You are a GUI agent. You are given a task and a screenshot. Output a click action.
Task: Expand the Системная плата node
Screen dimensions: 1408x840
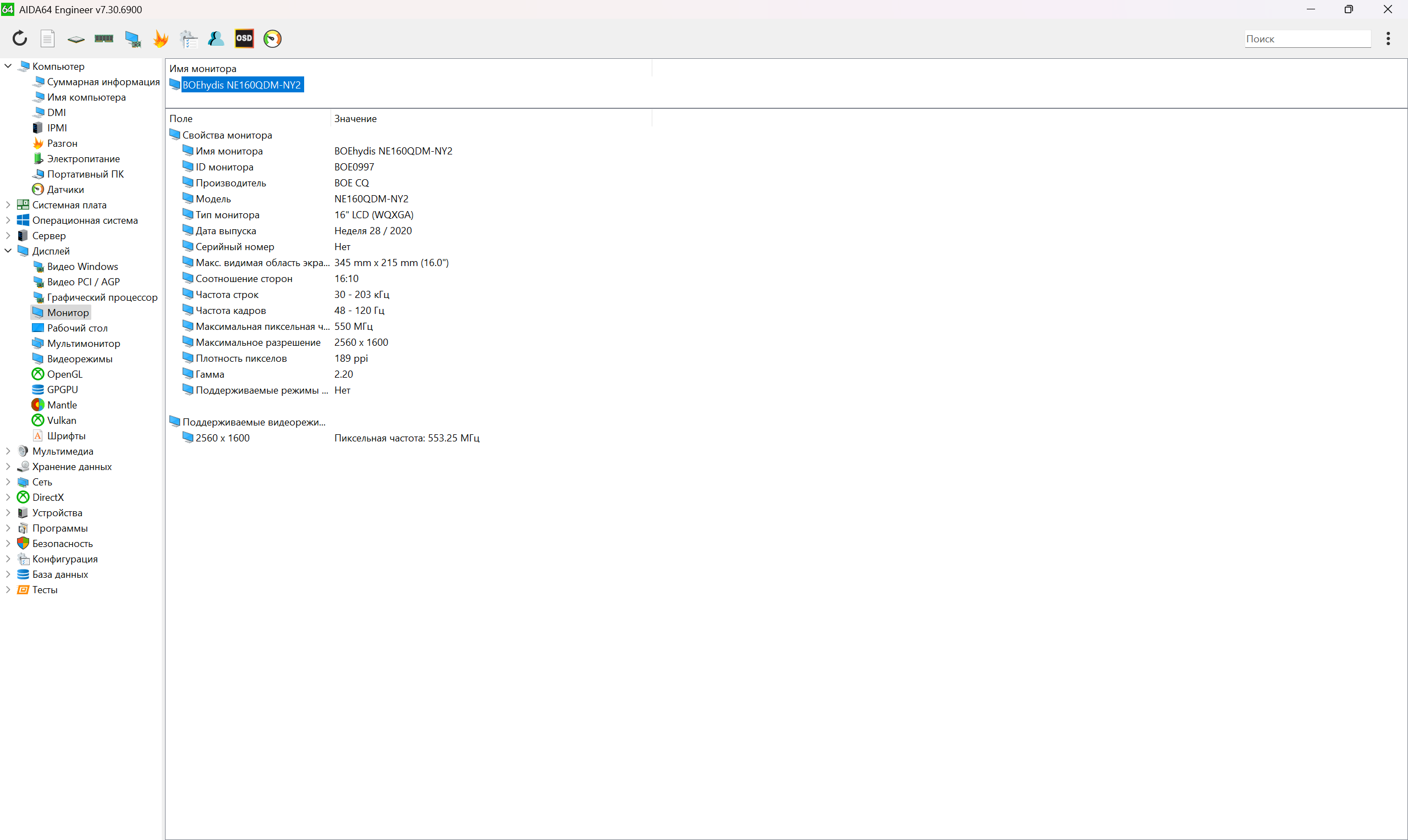click(x=8, y=205)
